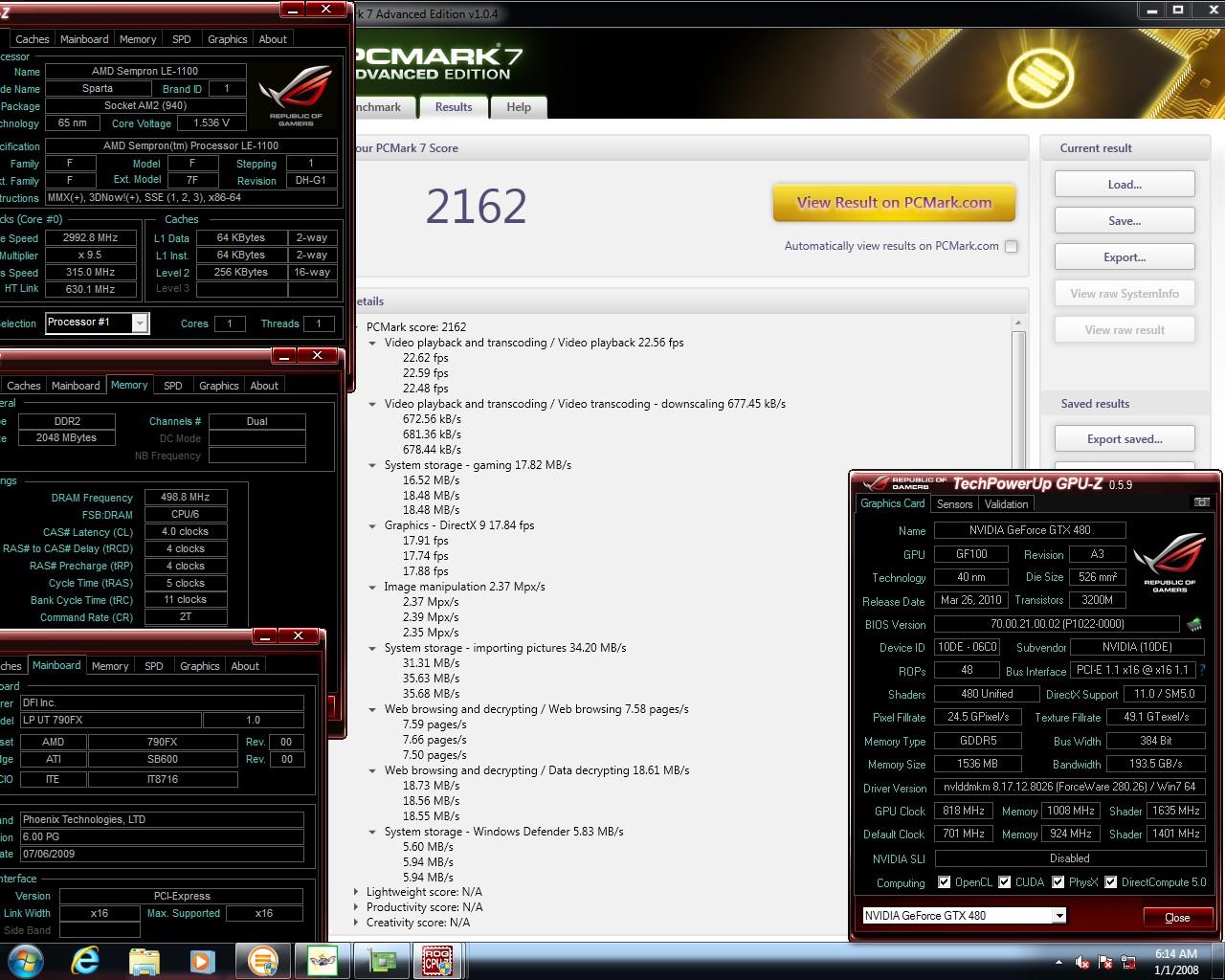The image size is (1225, 980).
Task: Open the Action Center flag tray icon
Action: [1105, 962]
